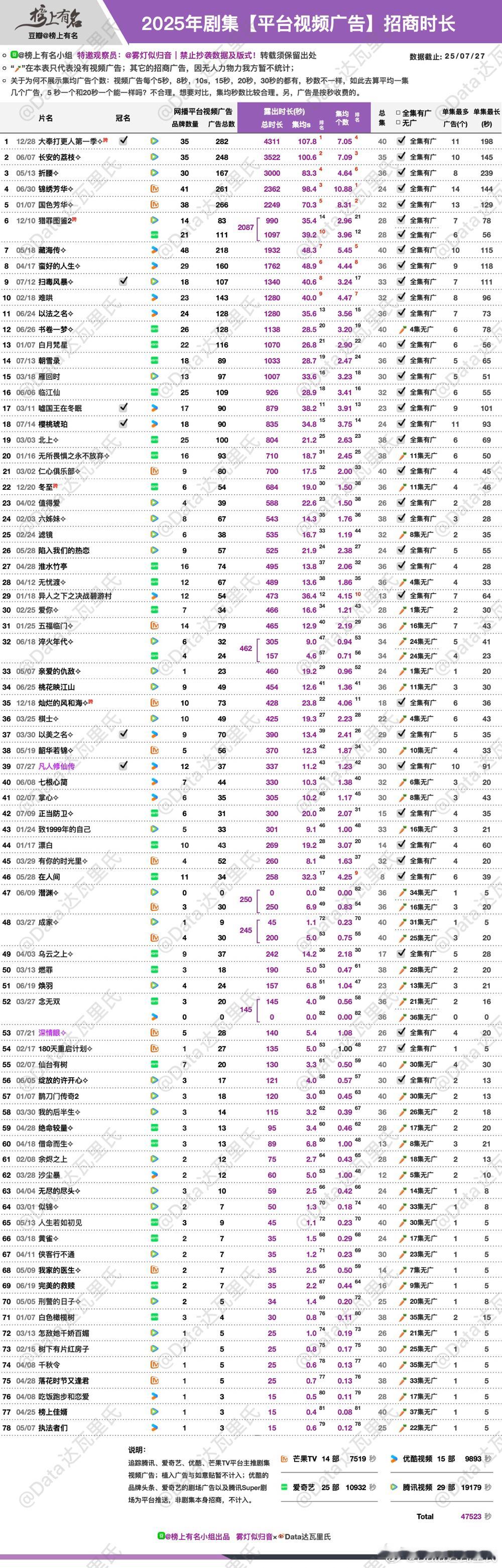502x1568 pixels.
Task: Open the @榜上有名小组 mention at top
Action: click(x=45, y=55)
